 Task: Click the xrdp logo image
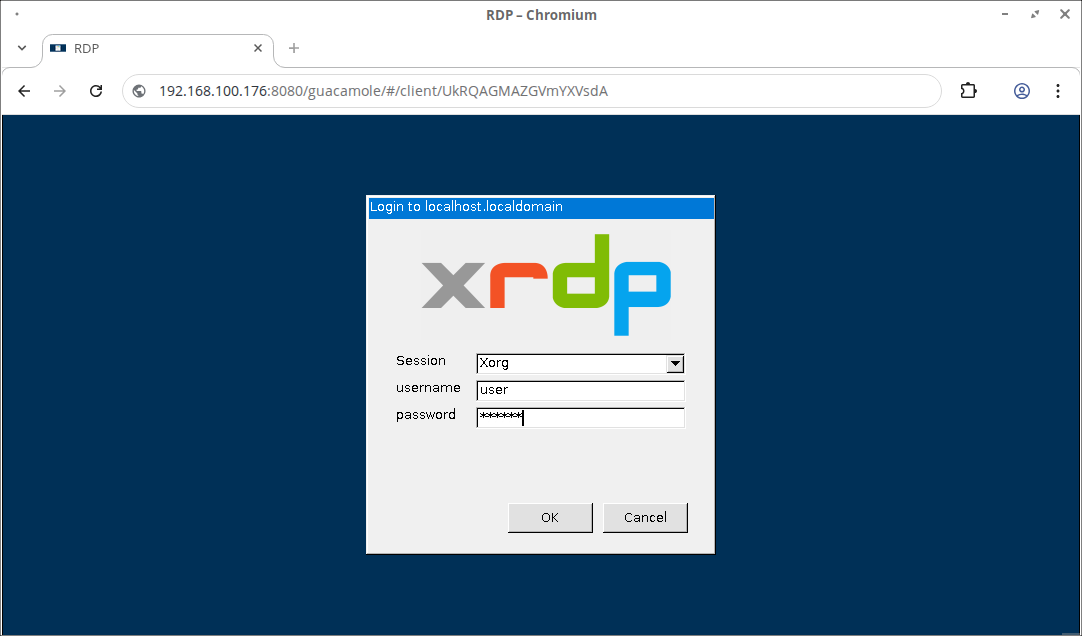546,285
